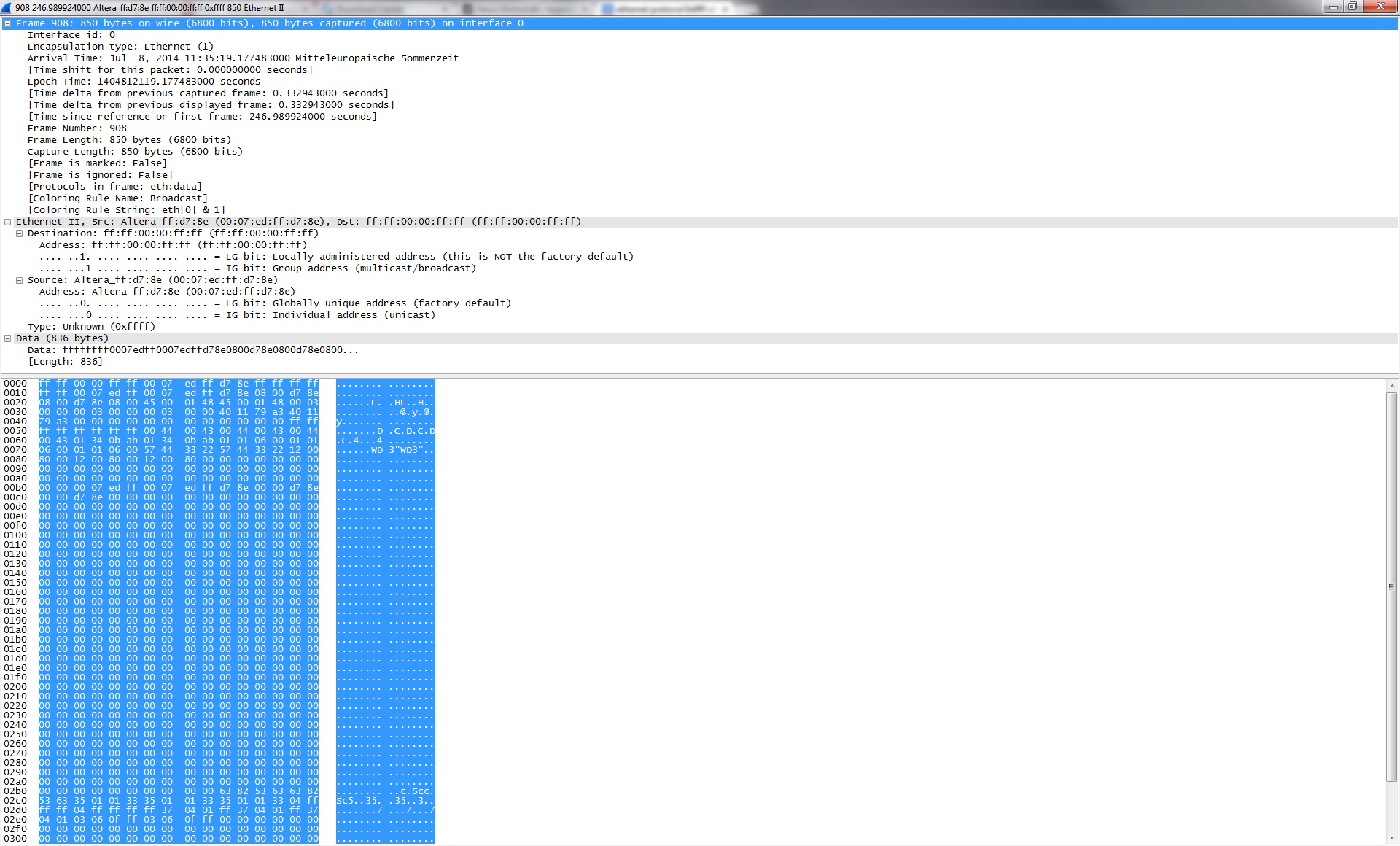Collapse the Frame 908 tree section
Image resolution: width=1400 pixels, height=846 pixels.
coord(7,23)
